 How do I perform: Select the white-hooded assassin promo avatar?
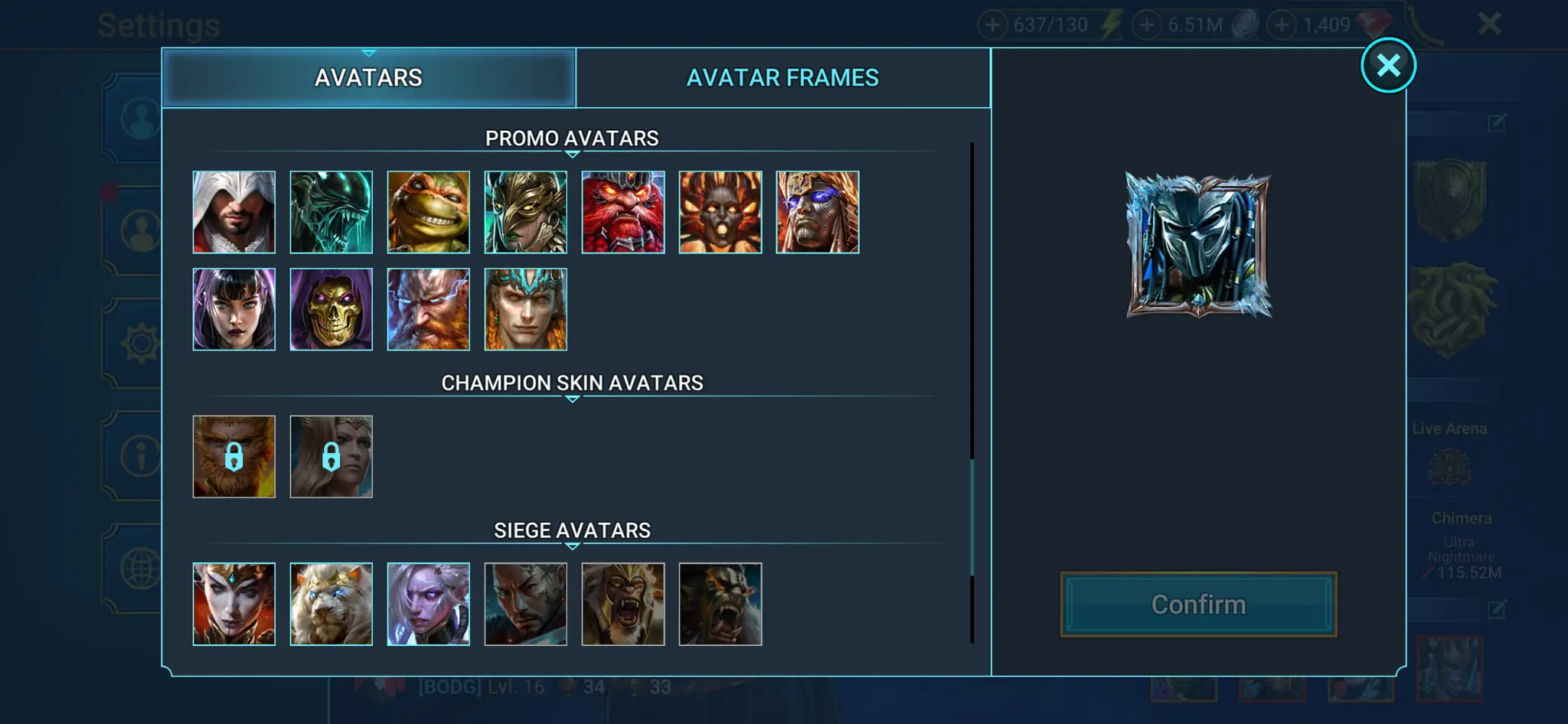click(234, 212)
